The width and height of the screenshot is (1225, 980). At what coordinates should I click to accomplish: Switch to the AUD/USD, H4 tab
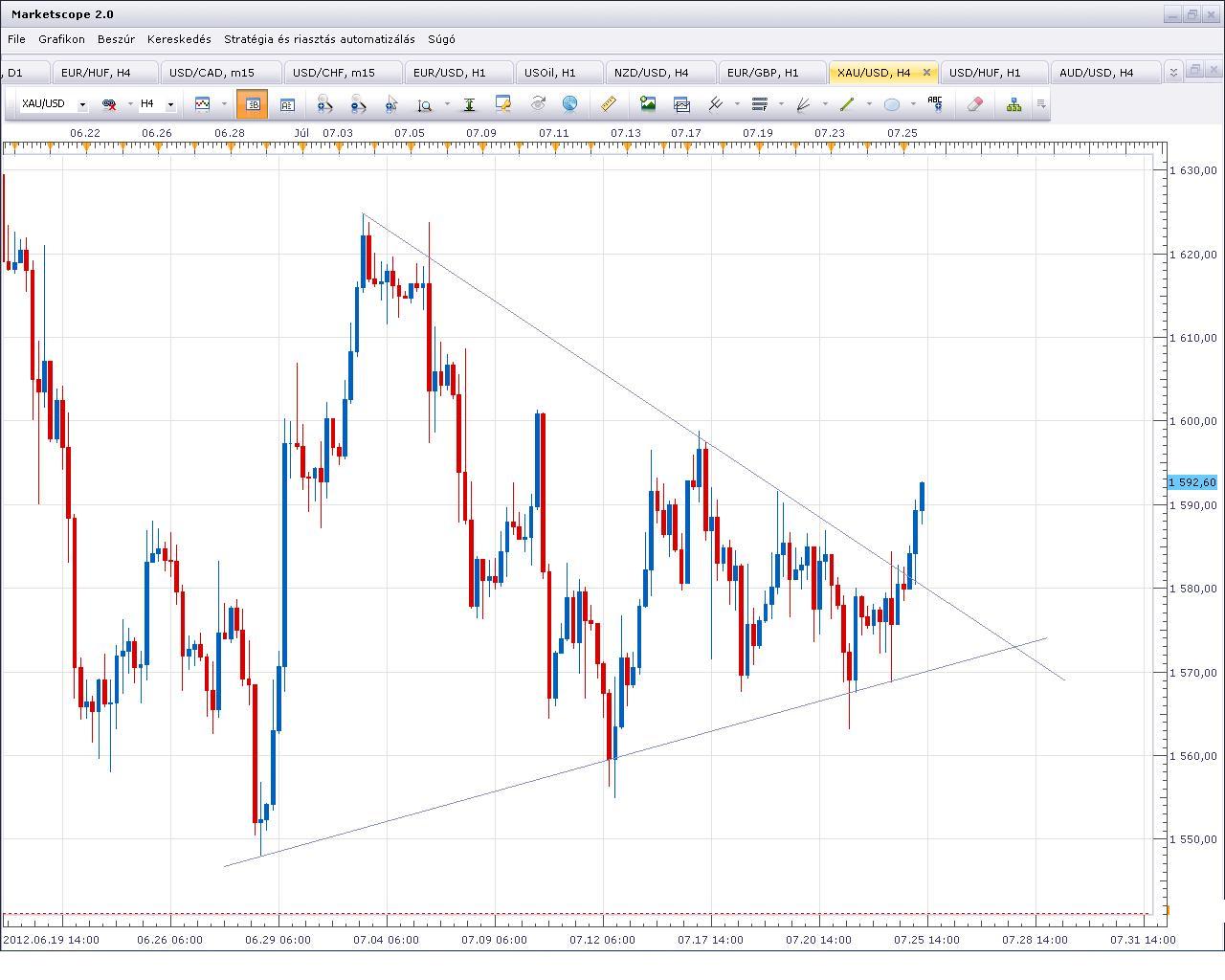click(1105, 73)
